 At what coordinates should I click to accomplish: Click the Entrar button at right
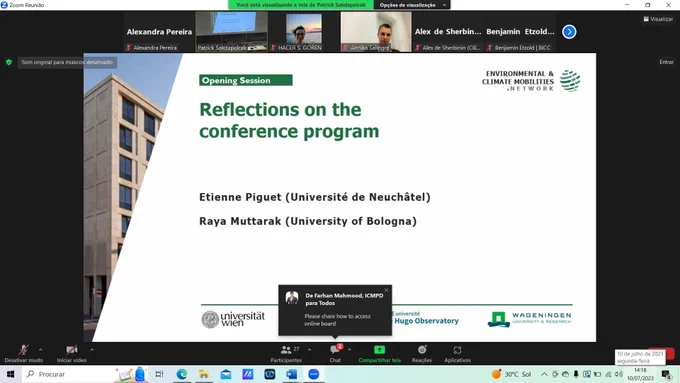click(x=667, y=62)
